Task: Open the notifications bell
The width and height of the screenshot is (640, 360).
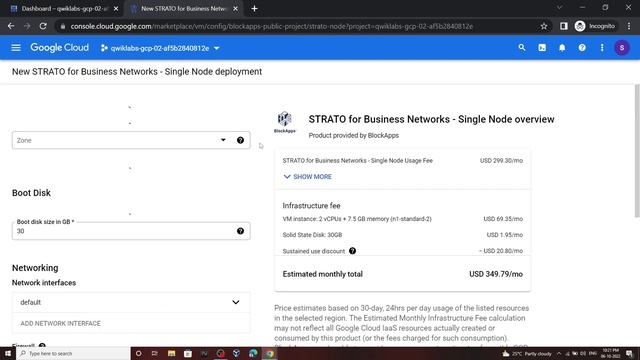Action: [x=562, y=48]
